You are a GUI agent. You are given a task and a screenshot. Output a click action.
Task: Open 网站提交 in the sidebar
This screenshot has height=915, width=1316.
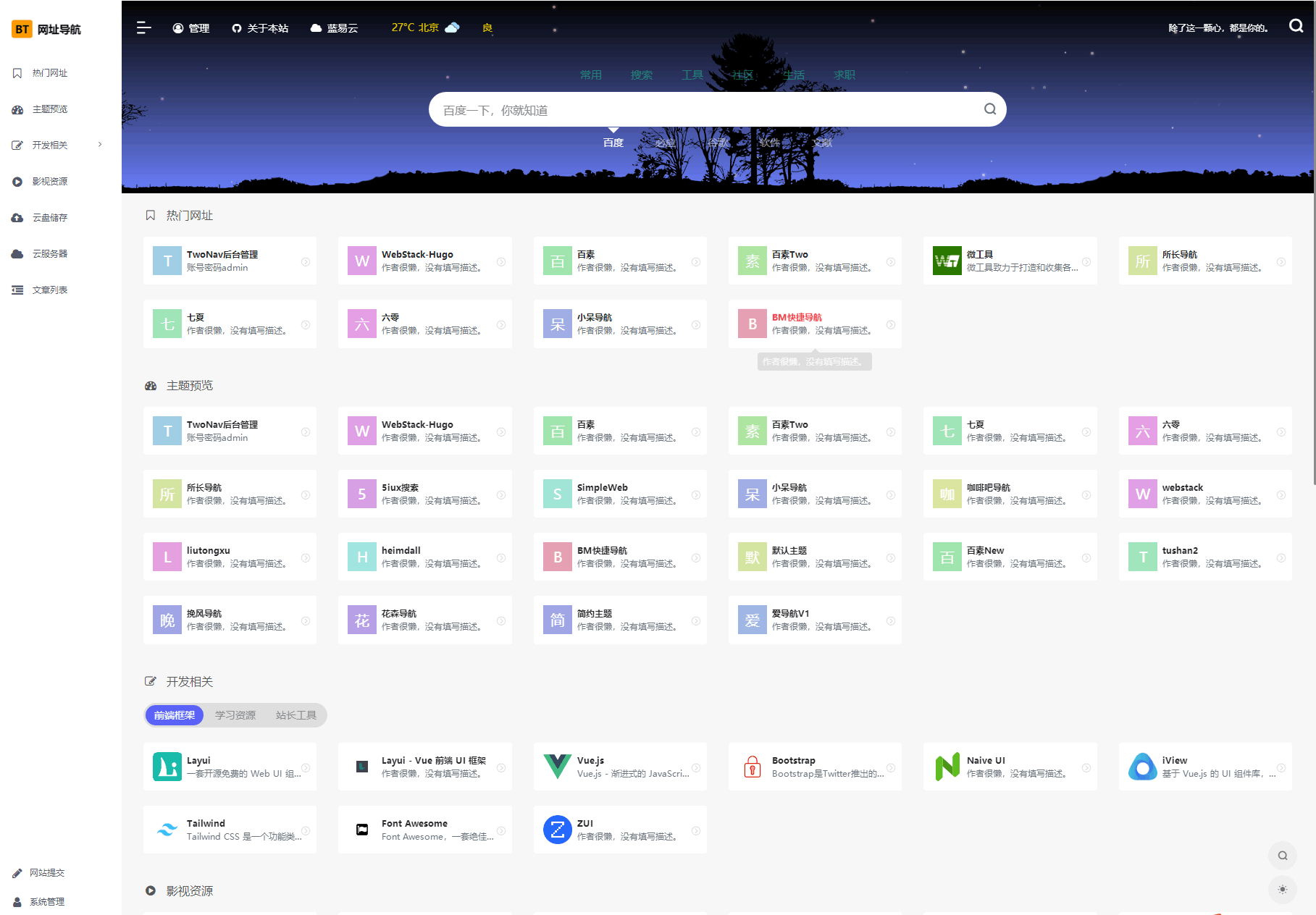coord(47,873)
